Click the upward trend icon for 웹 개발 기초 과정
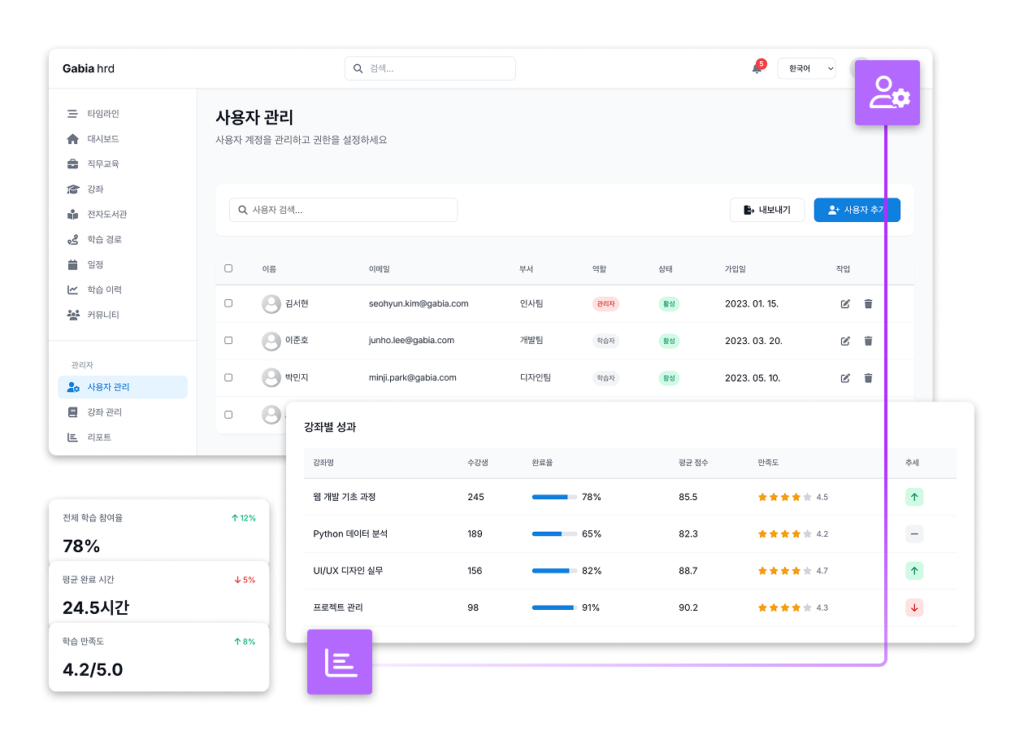Viewport: 1024px width, 740px height. [x=914, y=496]
